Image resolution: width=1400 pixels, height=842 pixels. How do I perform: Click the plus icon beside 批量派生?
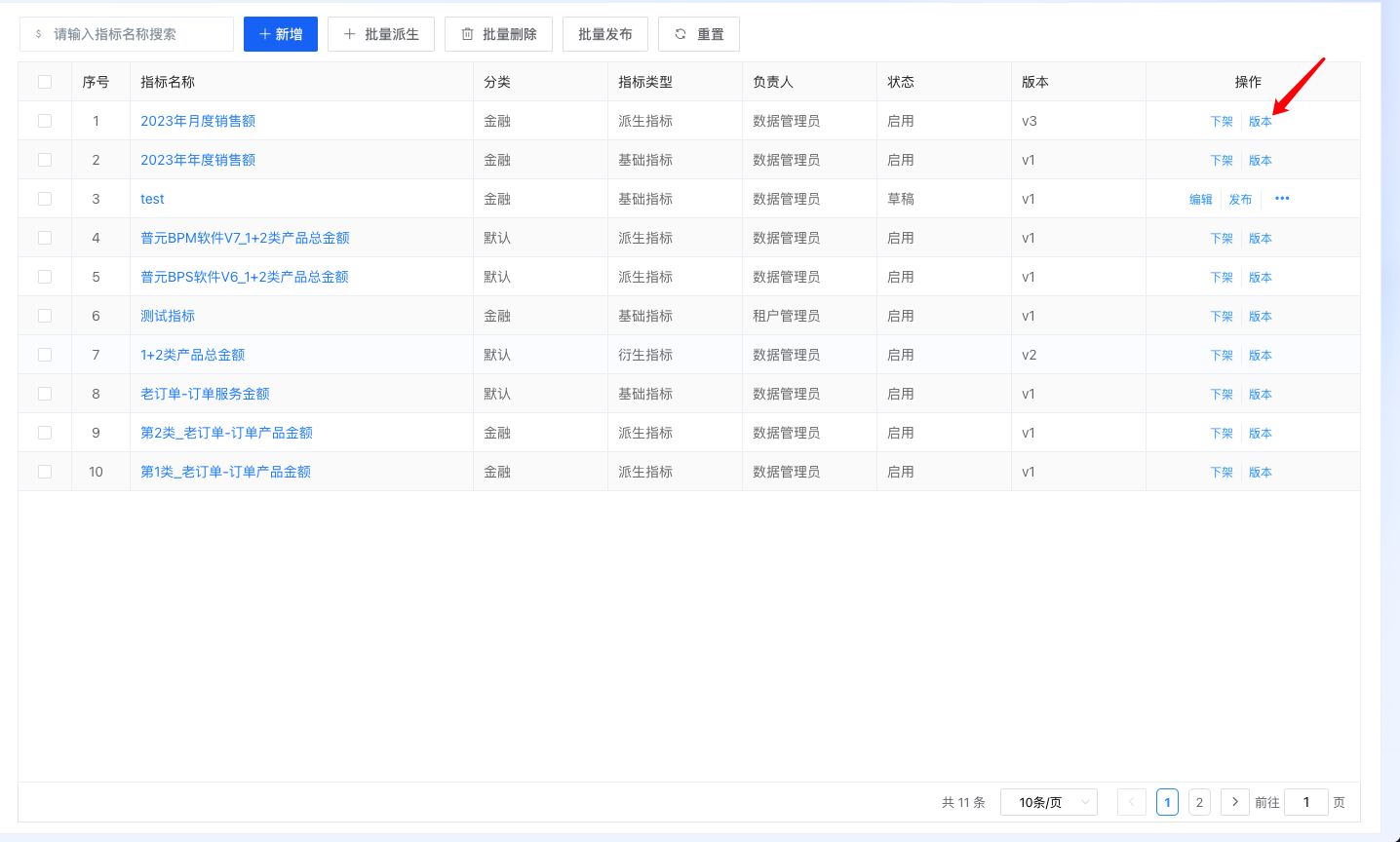350,33
